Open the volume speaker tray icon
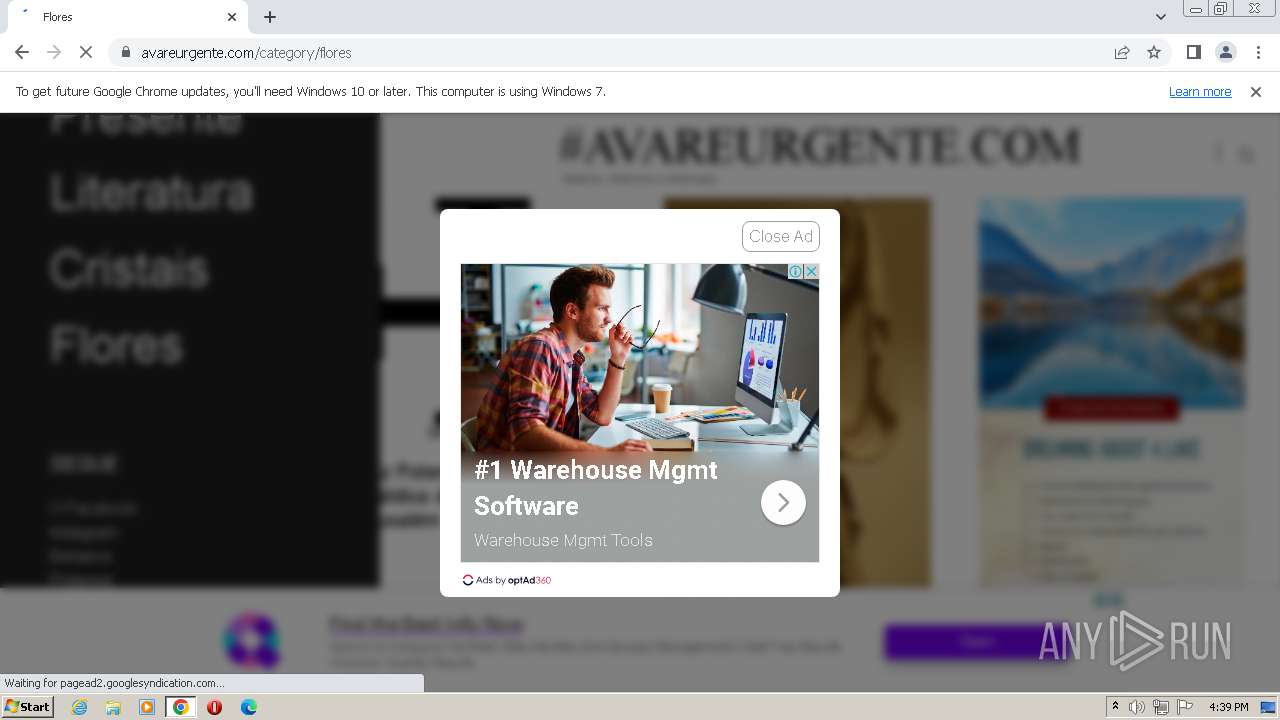 (x=1137, y=707)
